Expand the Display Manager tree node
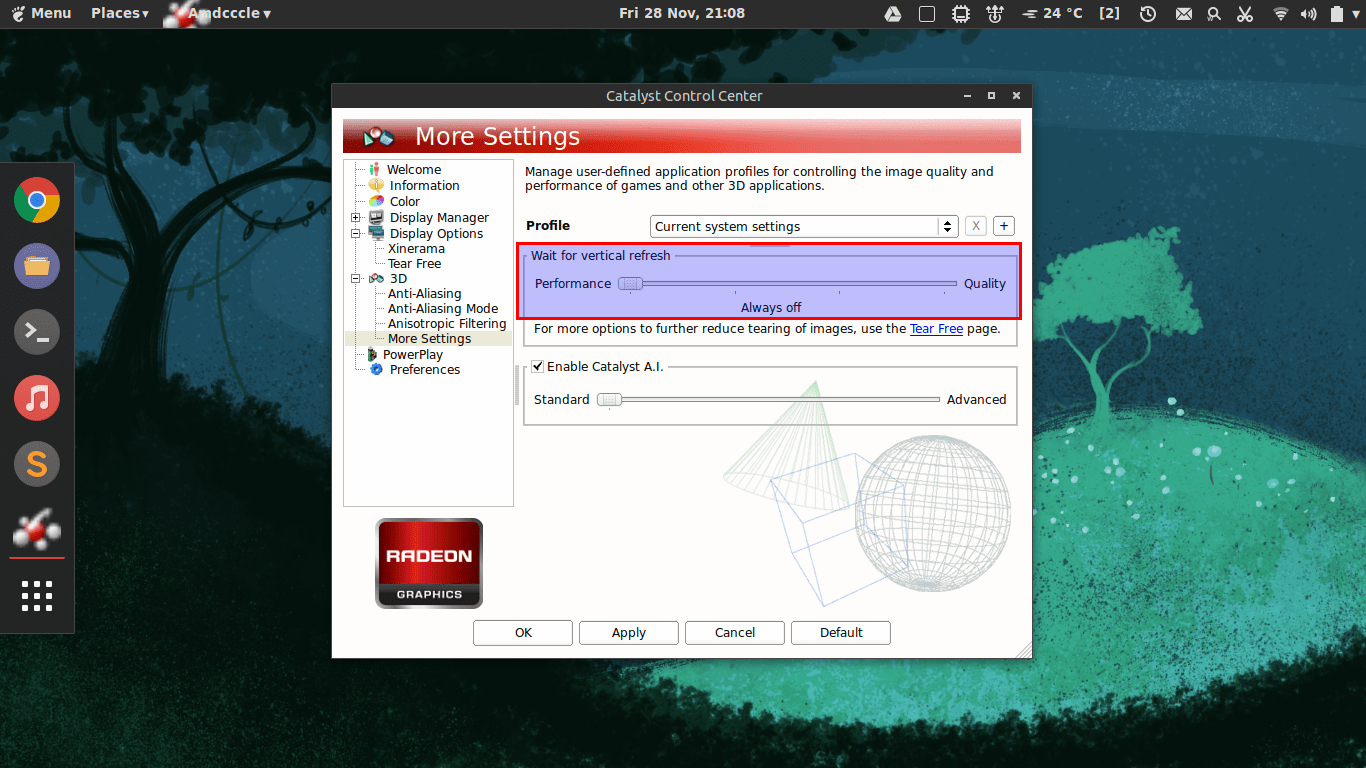Viewport: 1366px width, 768px height. pyautogui.click(x=356, y=217)
